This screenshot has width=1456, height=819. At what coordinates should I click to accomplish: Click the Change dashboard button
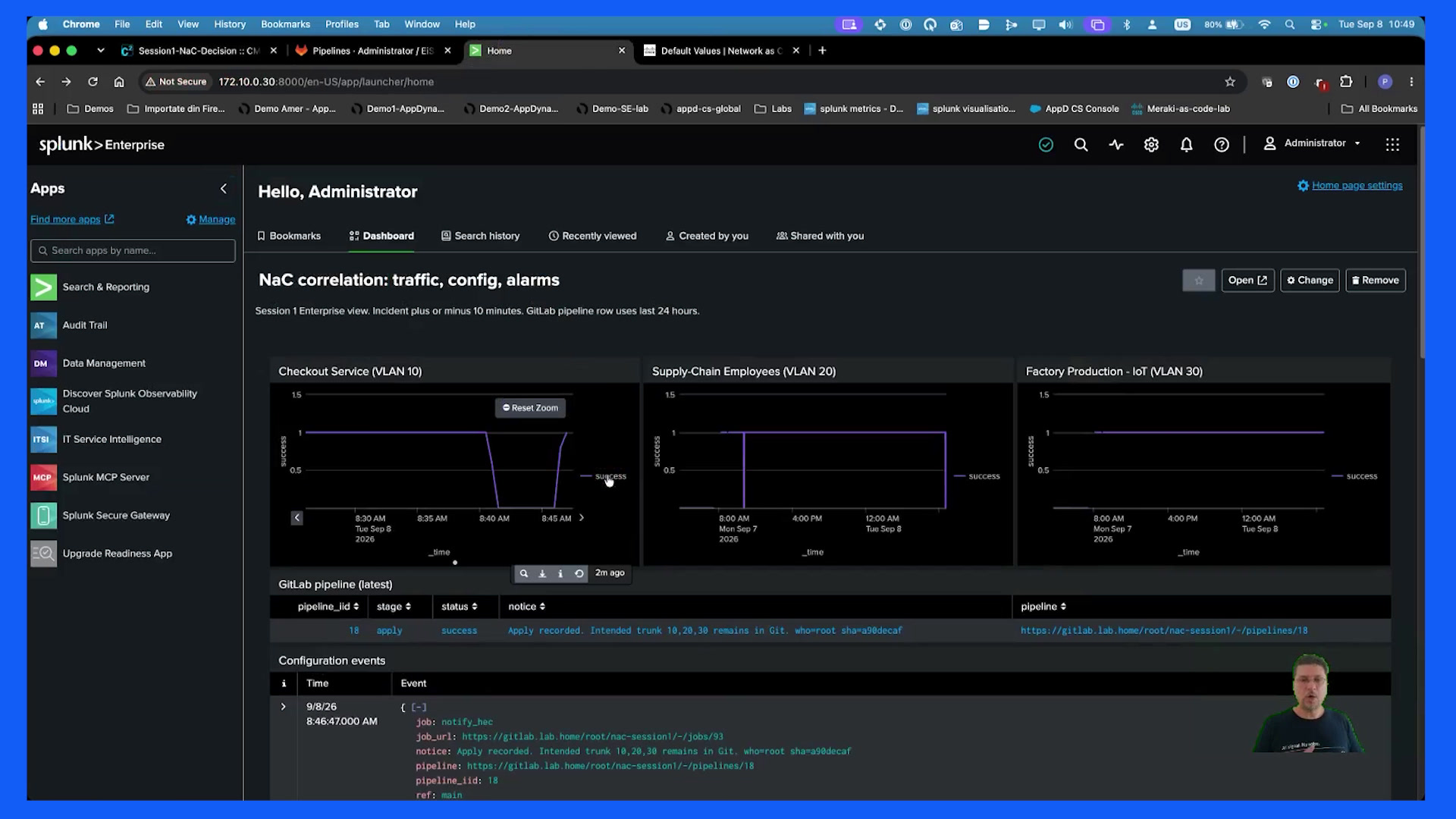click(1310, 281)
